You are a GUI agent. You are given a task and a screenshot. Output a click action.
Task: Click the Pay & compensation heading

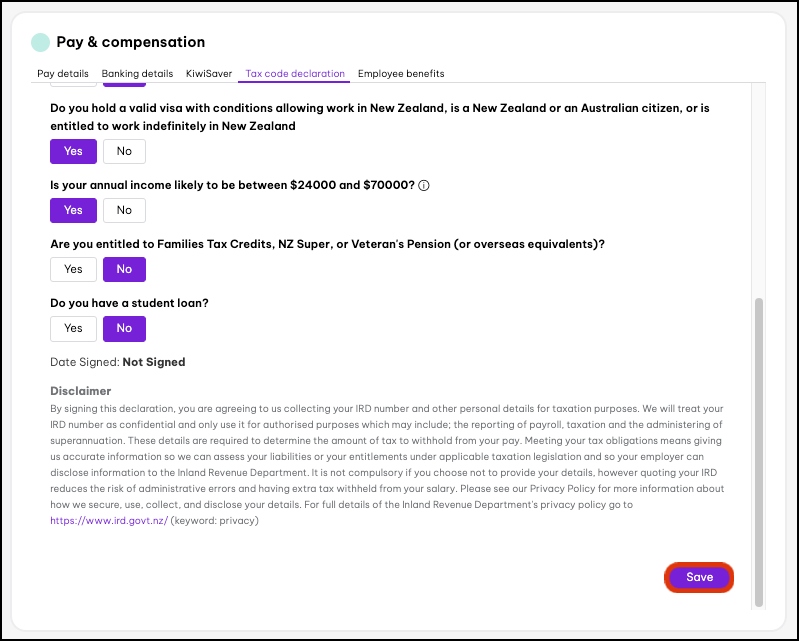click(130, 42)
